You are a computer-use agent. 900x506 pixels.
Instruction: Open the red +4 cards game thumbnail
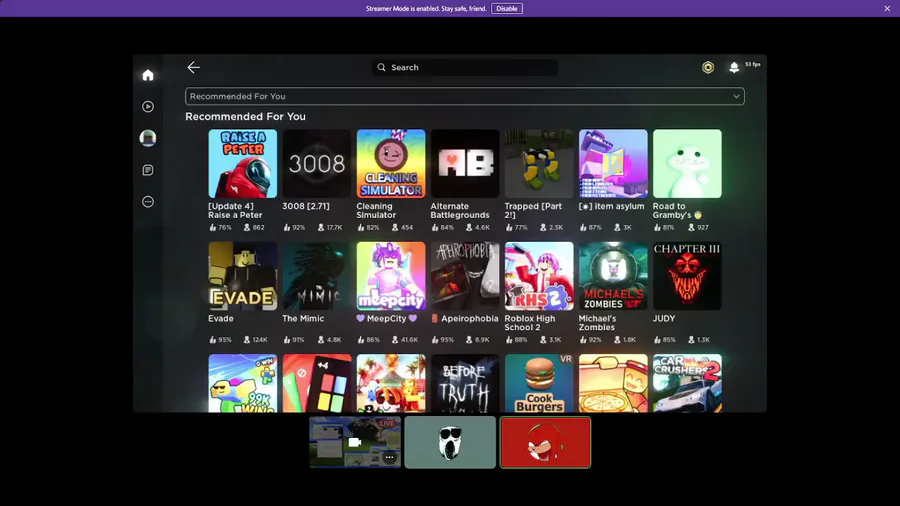[x=317, y=383]
